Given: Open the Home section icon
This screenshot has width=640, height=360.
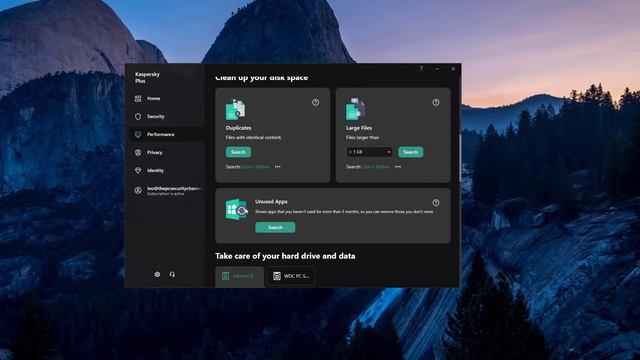Looking at the screenshot, I should pos(138,98).
